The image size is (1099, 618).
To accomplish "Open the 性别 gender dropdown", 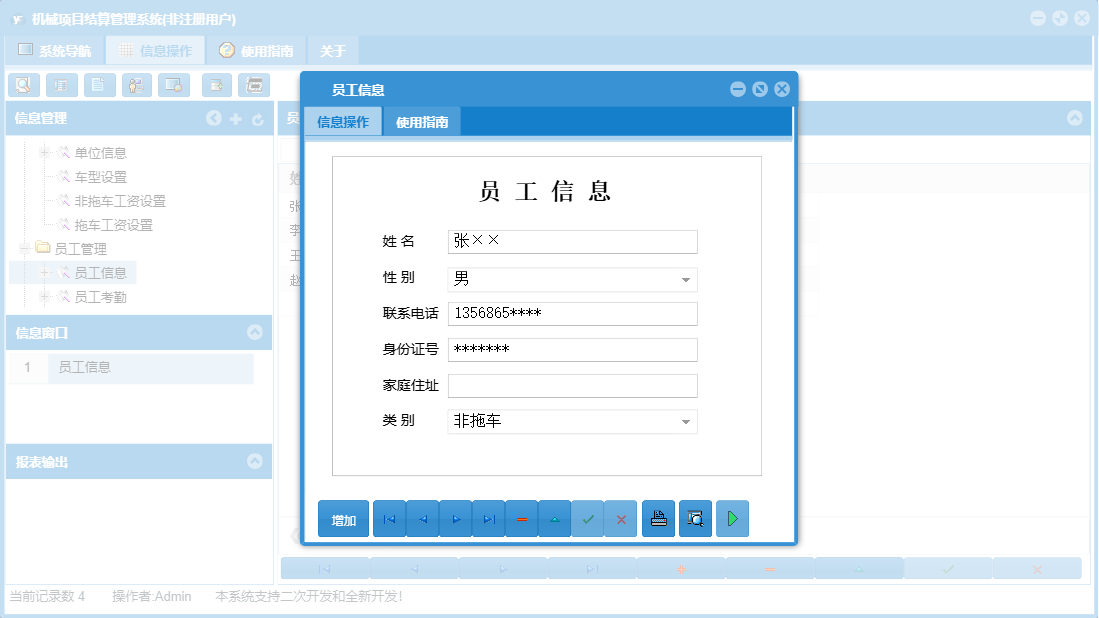I will tap(686, 278).
